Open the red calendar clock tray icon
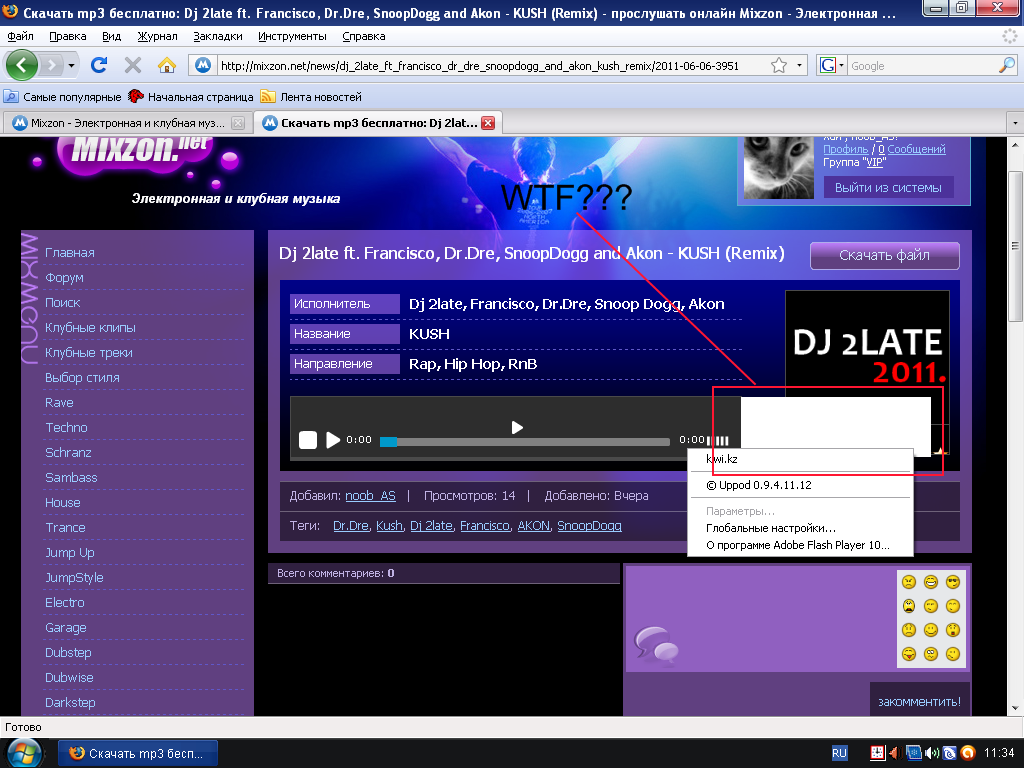 (x=878, y=753)
